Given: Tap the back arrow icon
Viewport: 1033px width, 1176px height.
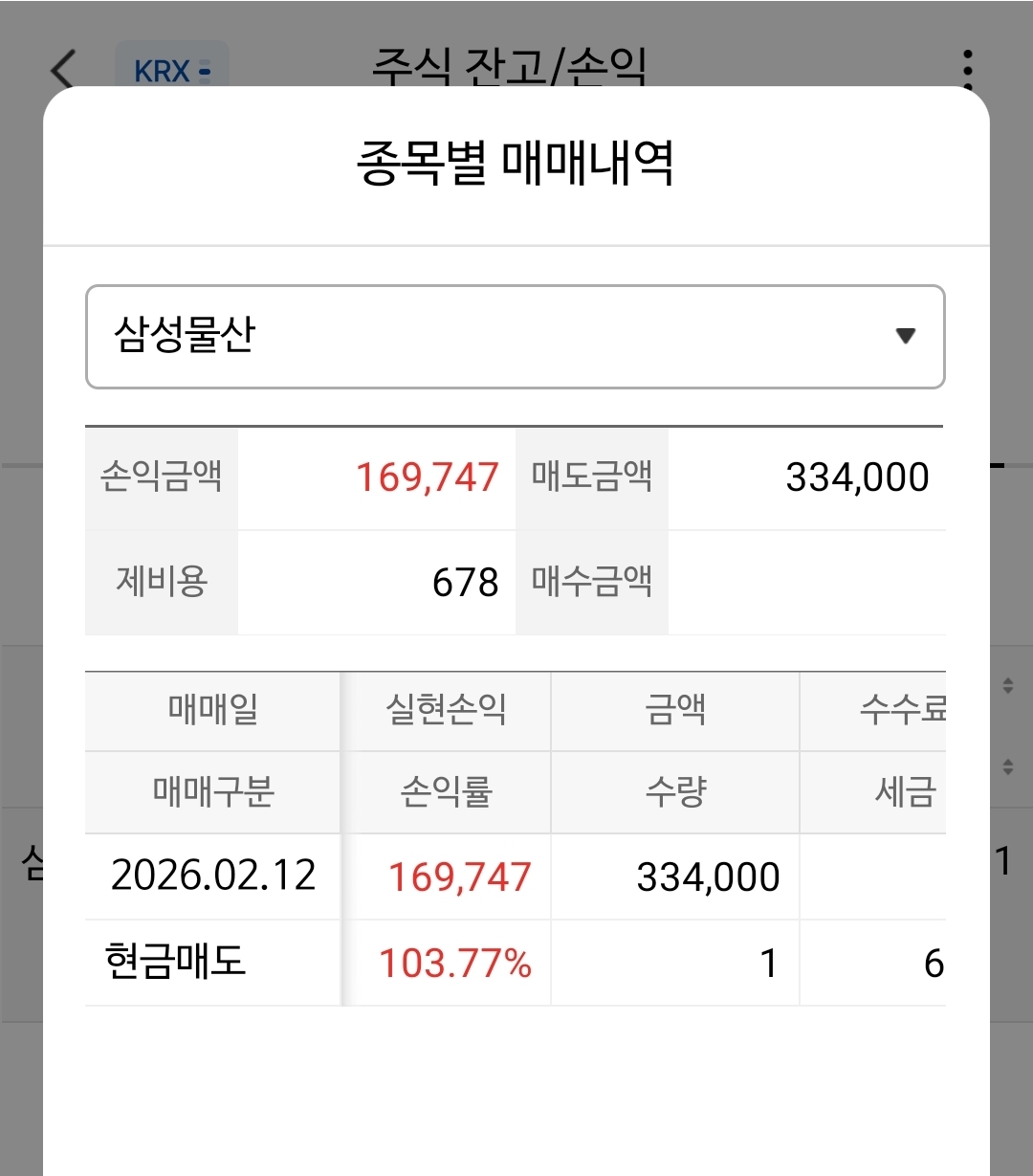Looking at the screenshot, I should pyautogui.click(x=63, y=70).
